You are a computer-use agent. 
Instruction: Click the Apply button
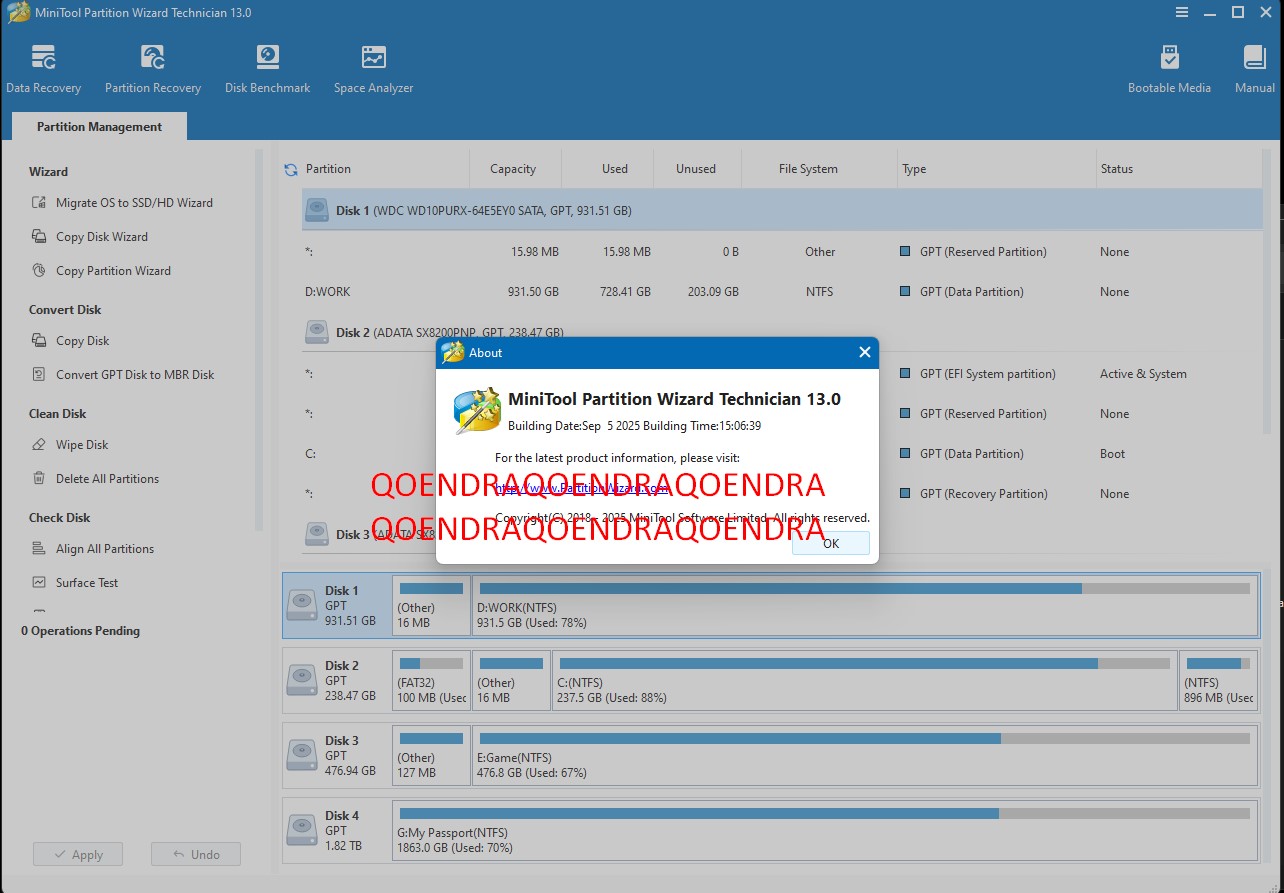(x=77, y=854)
